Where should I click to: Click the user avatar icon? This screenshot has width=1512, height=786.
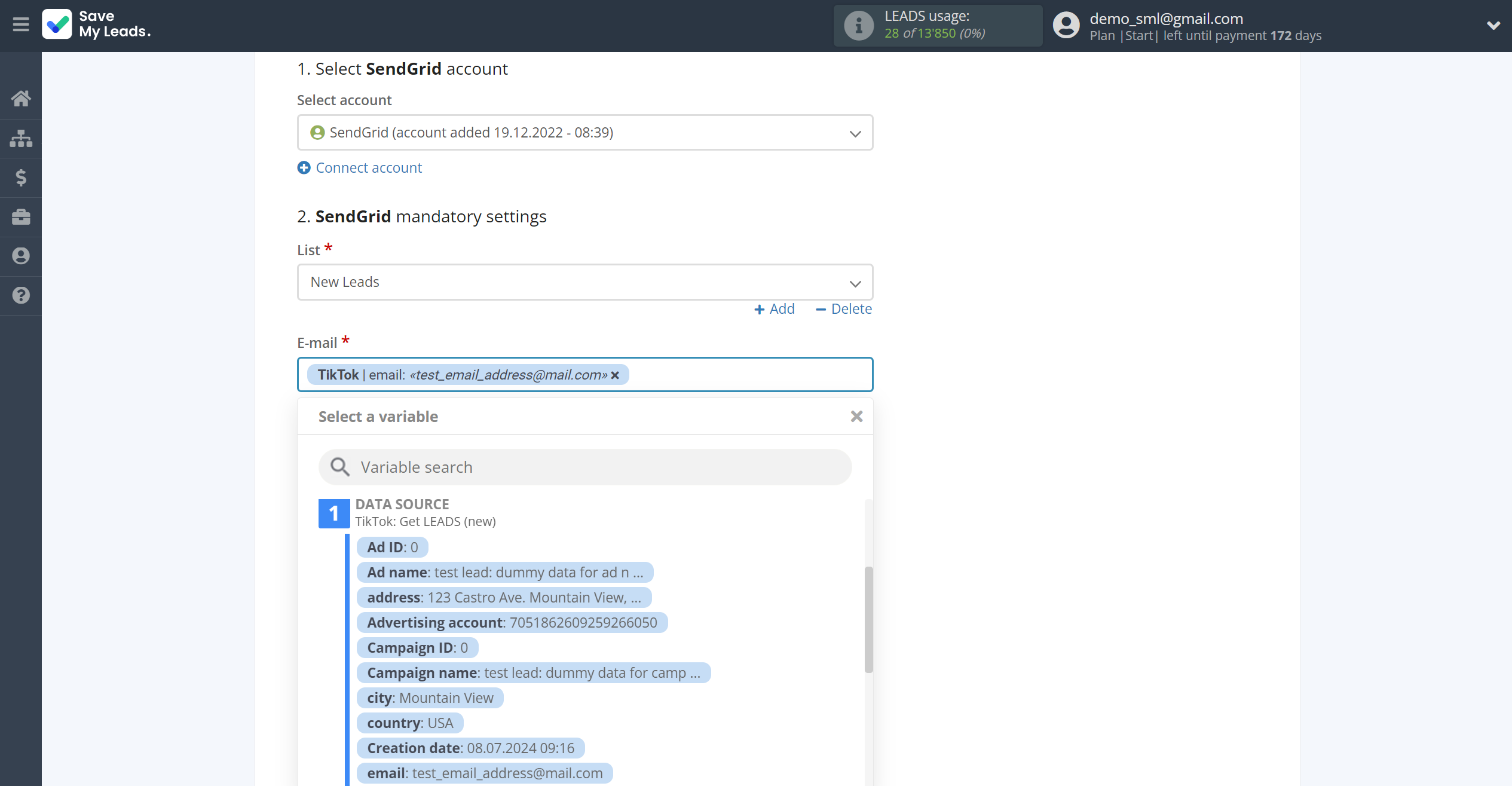coord(1066,25)
